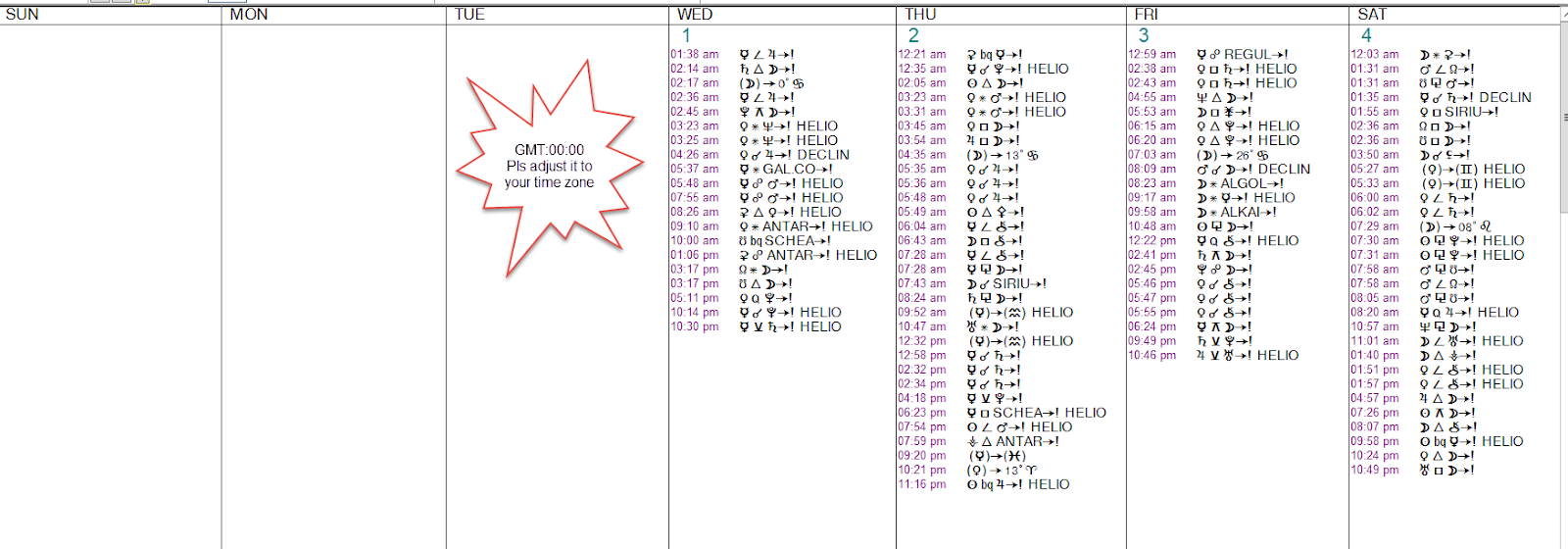The height and width of the screenshot is (549, 1568).
Task: Select Wednesday's 04:26 am DECLIN event
Action: 759,155
